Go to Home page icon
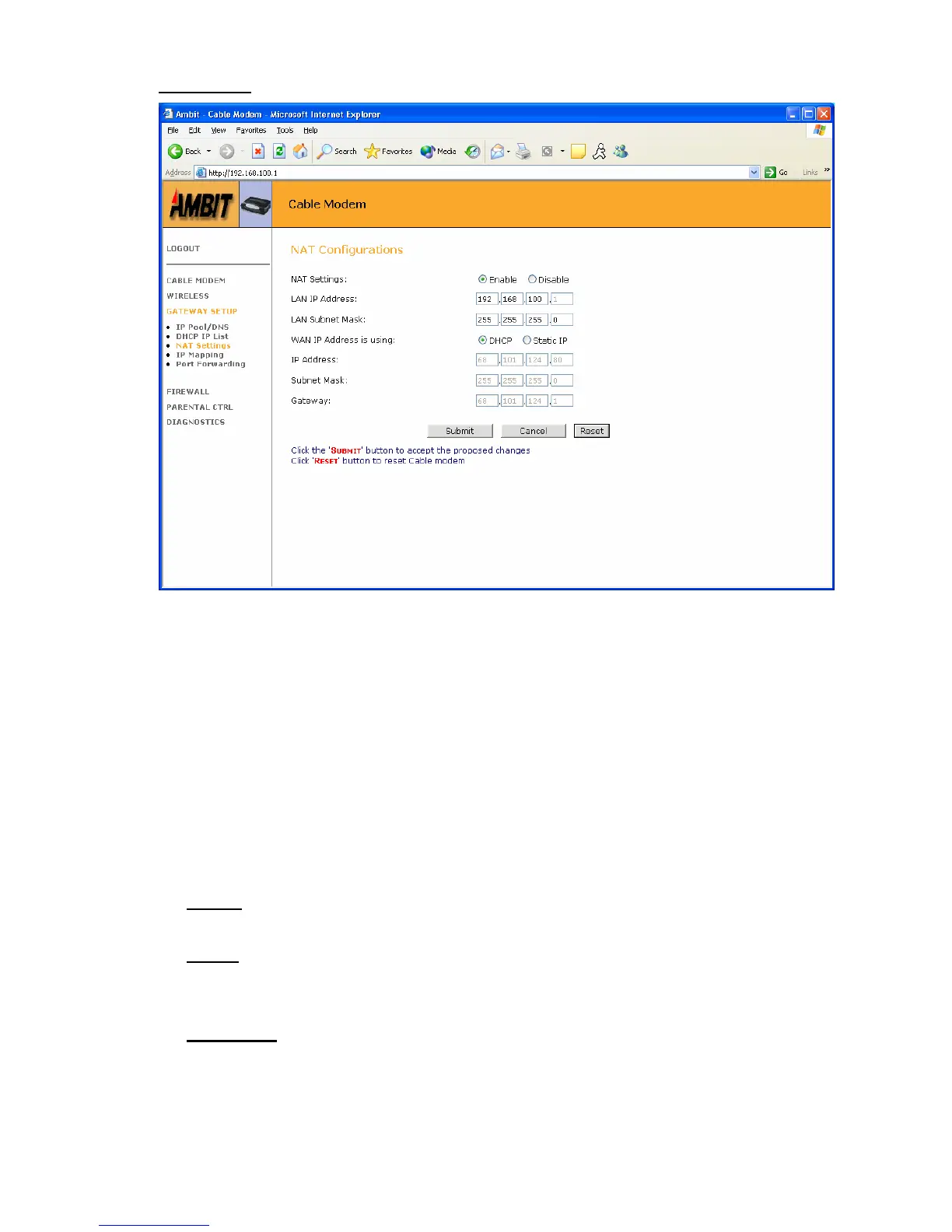 click(300, 151)
